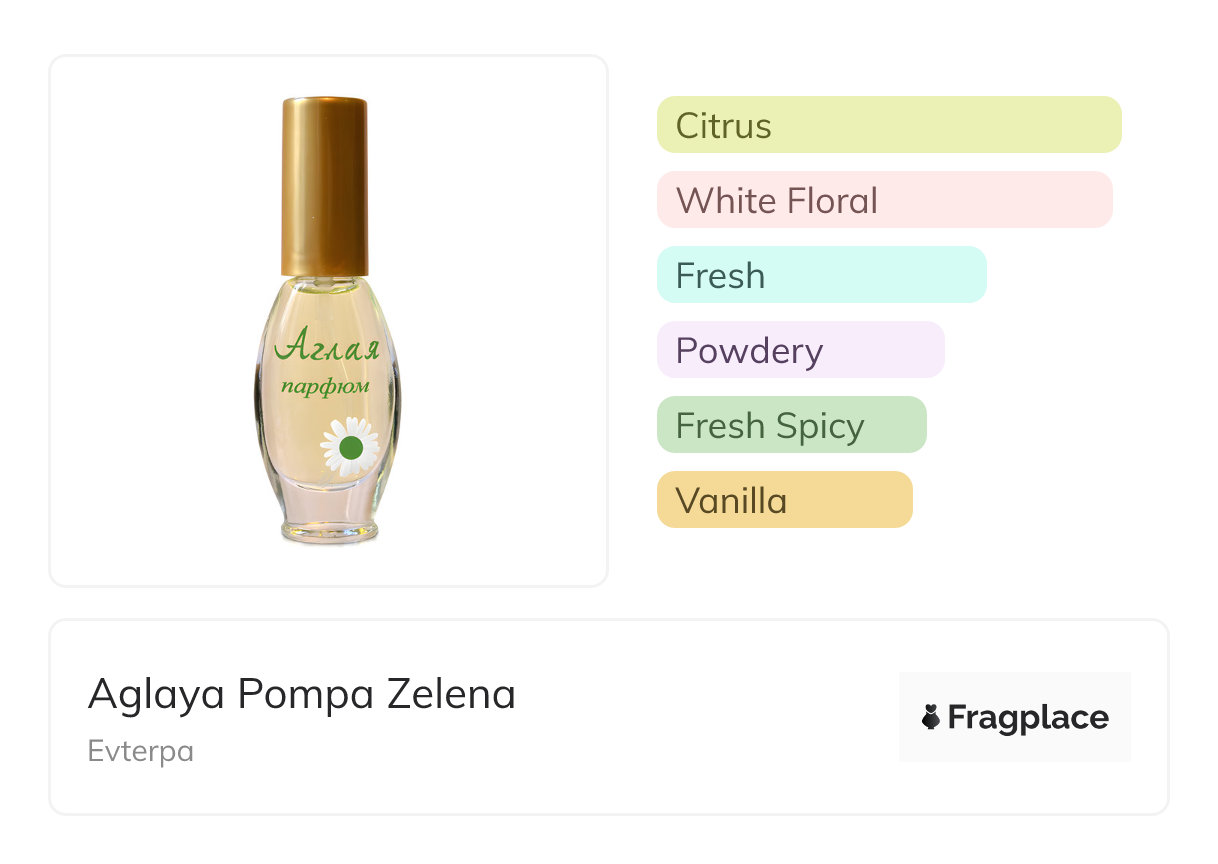Select the Vanilla accord bar
Screen dimensions: 1218x864
(784, 500)
